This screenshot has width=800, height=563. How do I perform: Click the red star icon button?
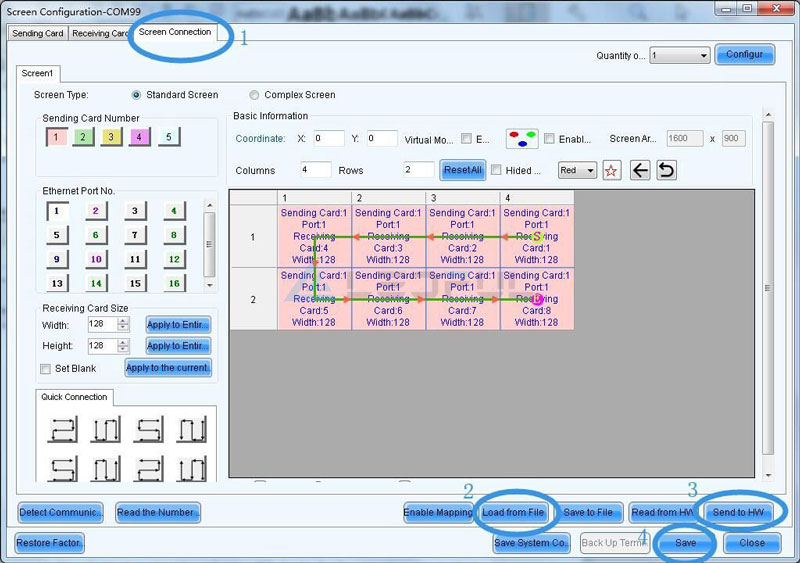(x=612, y=170)
